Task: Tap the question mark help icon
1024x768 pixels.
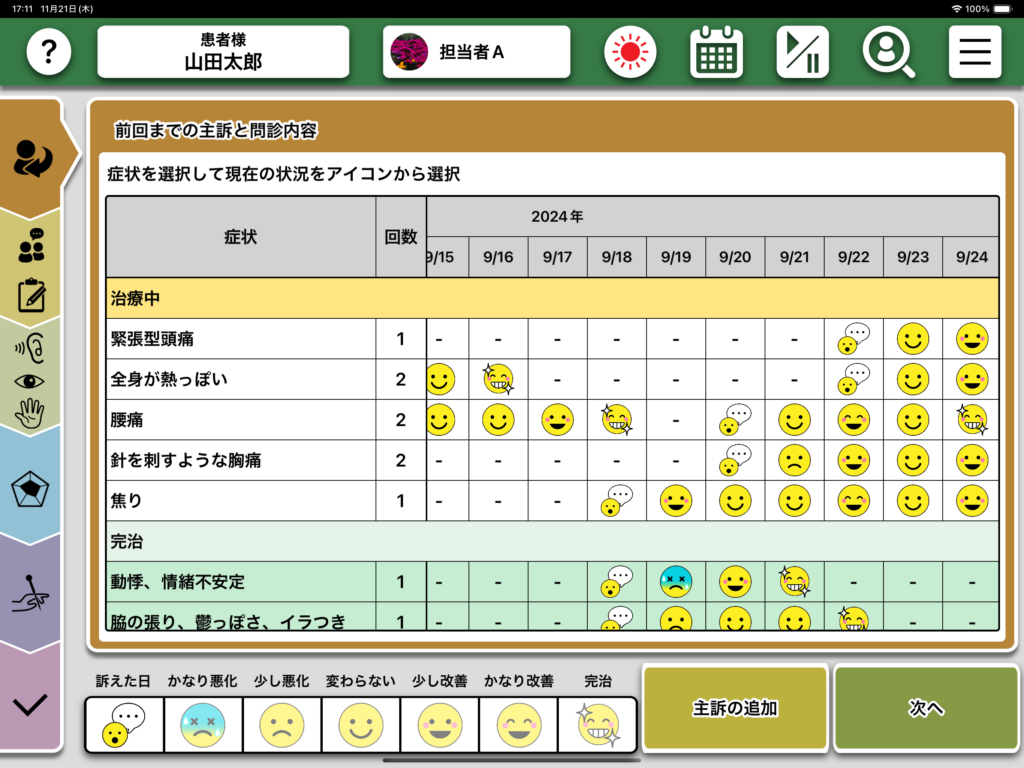Action: [49, 52]
